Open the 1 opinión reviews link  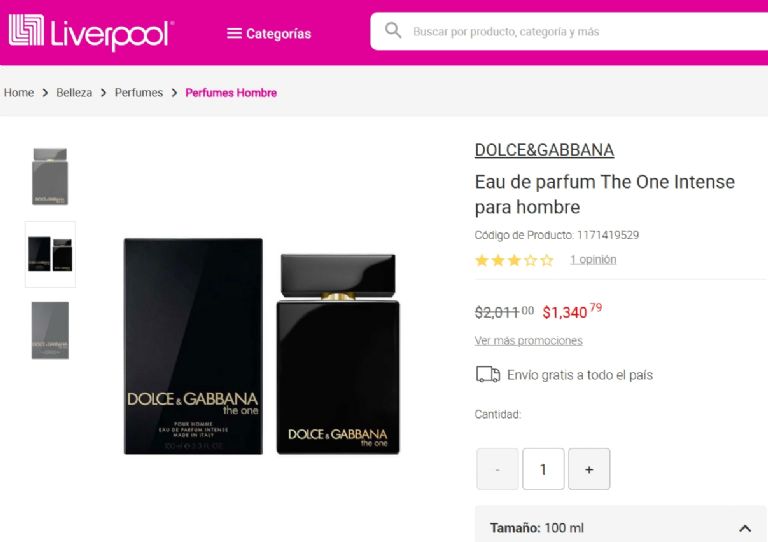[x=593, y=259]
